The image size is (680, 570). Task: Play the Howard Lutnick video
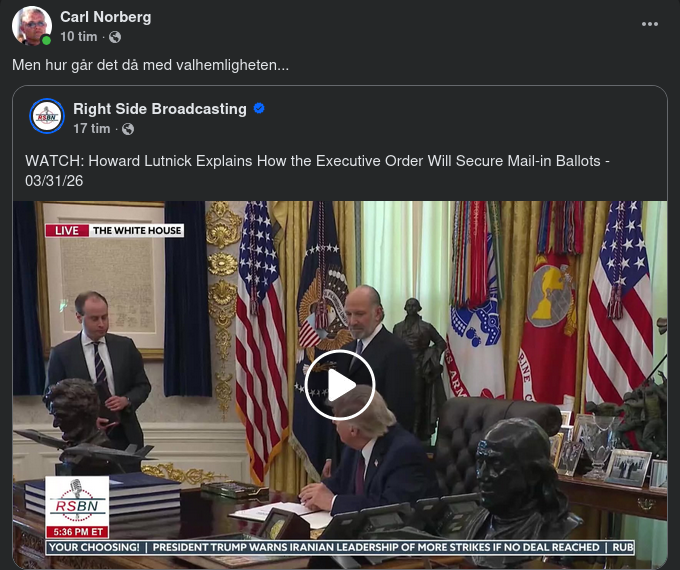(340, 385)
